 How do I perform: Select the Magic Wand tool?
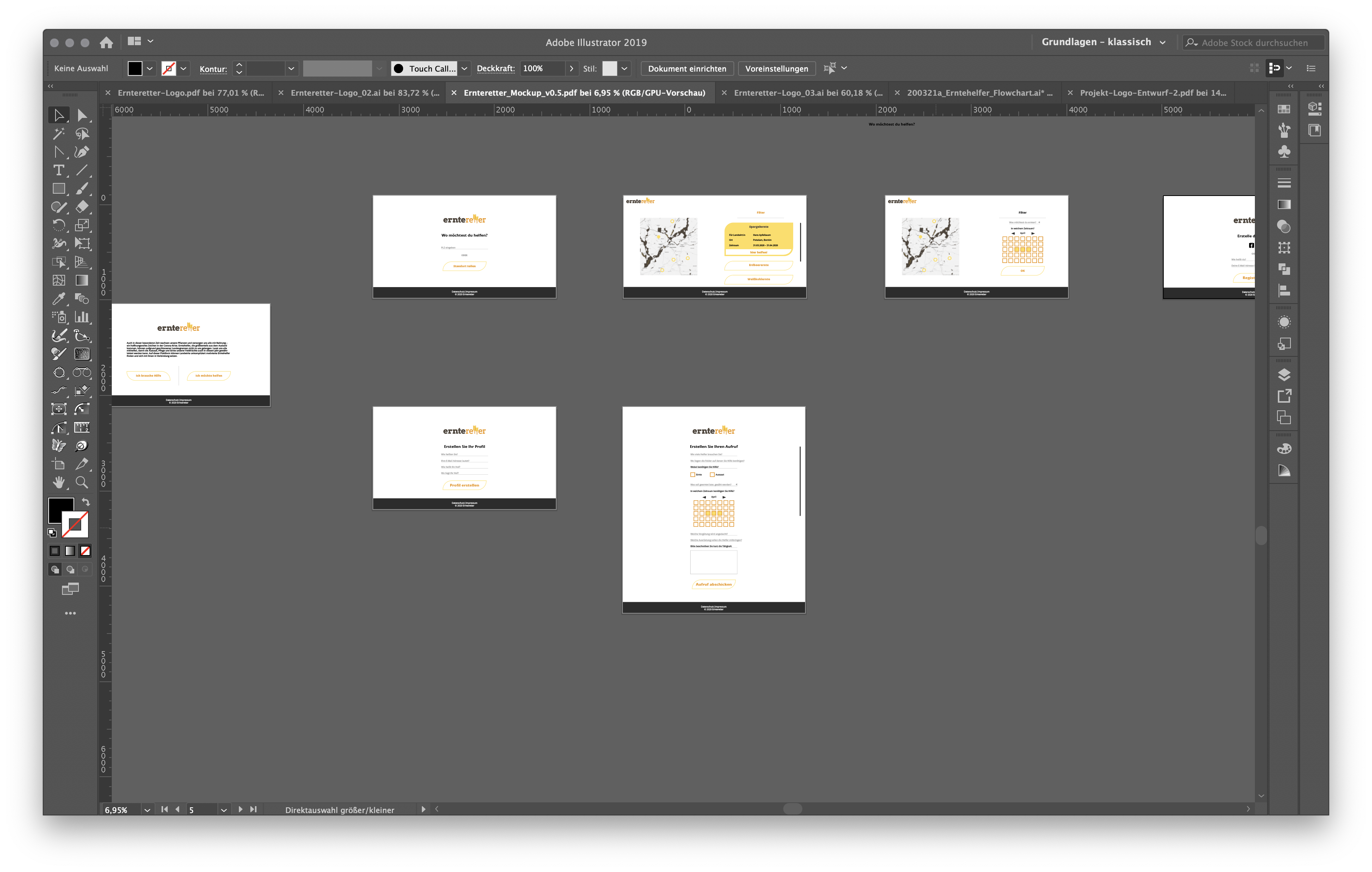point(58,134)
